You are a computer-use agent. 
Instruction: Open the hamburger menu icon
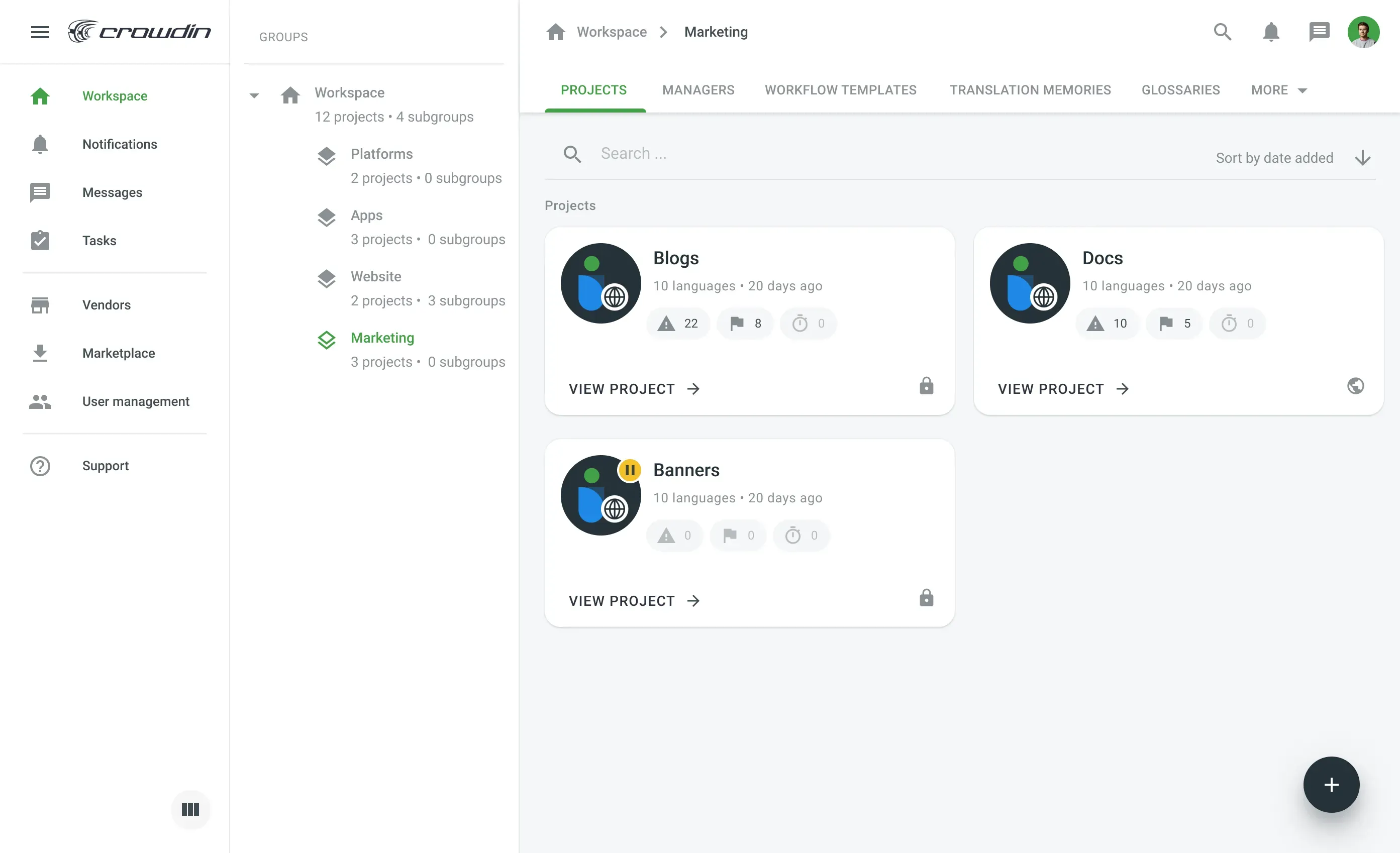(40, 32)
